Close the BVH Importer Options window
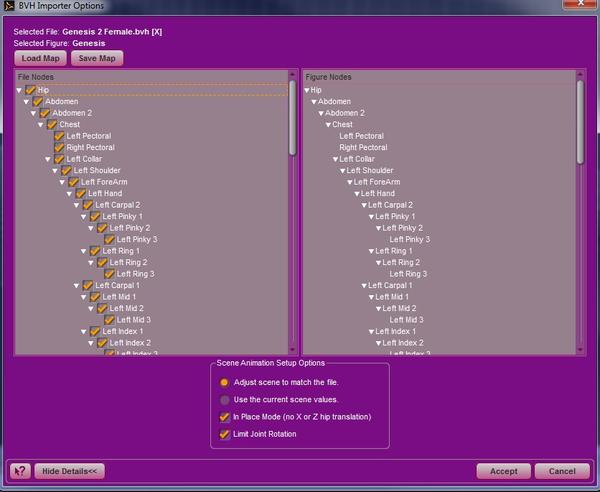600x492 pixels. point(580,3)
